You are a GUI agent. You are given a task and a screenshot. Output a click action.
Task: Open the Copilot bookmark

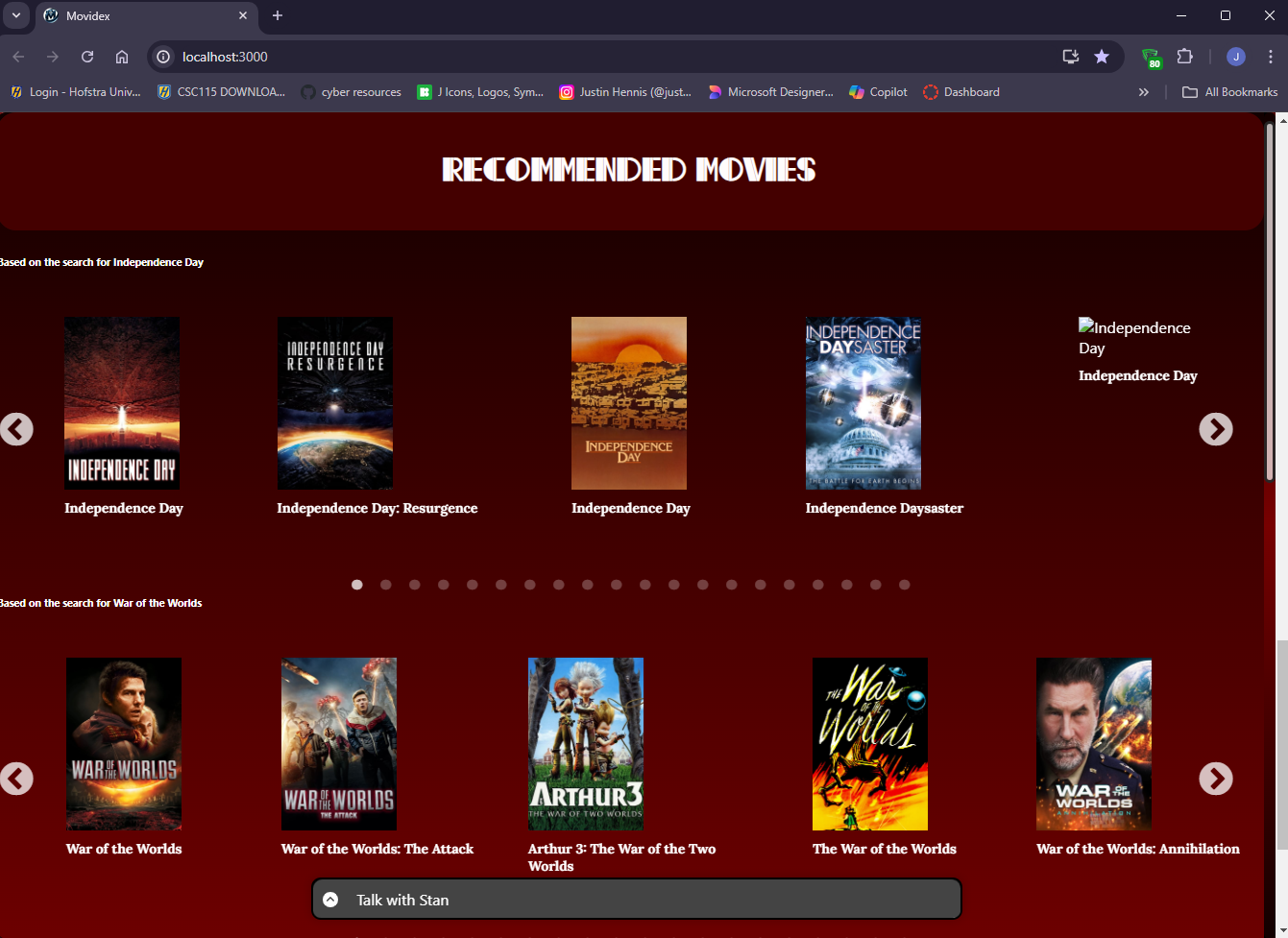pos(878,92)
